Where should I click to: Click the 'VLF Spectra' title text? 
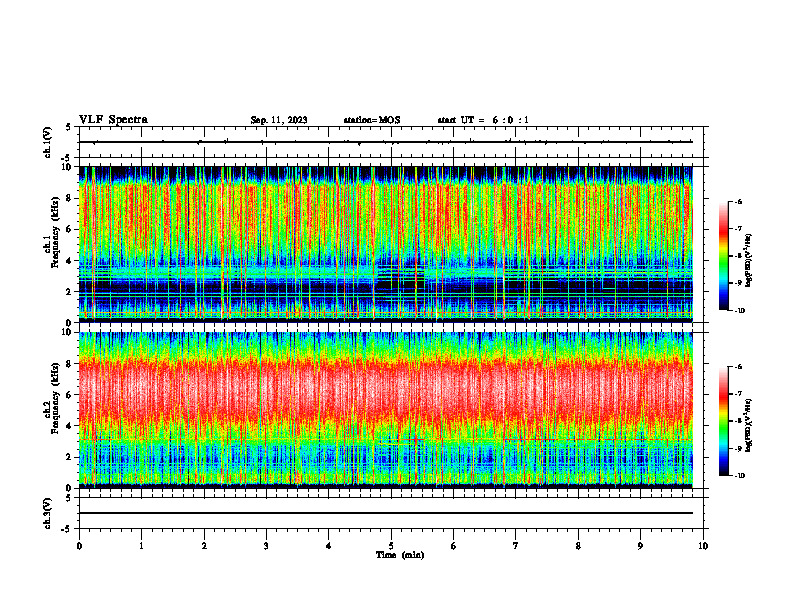point(113,120)
